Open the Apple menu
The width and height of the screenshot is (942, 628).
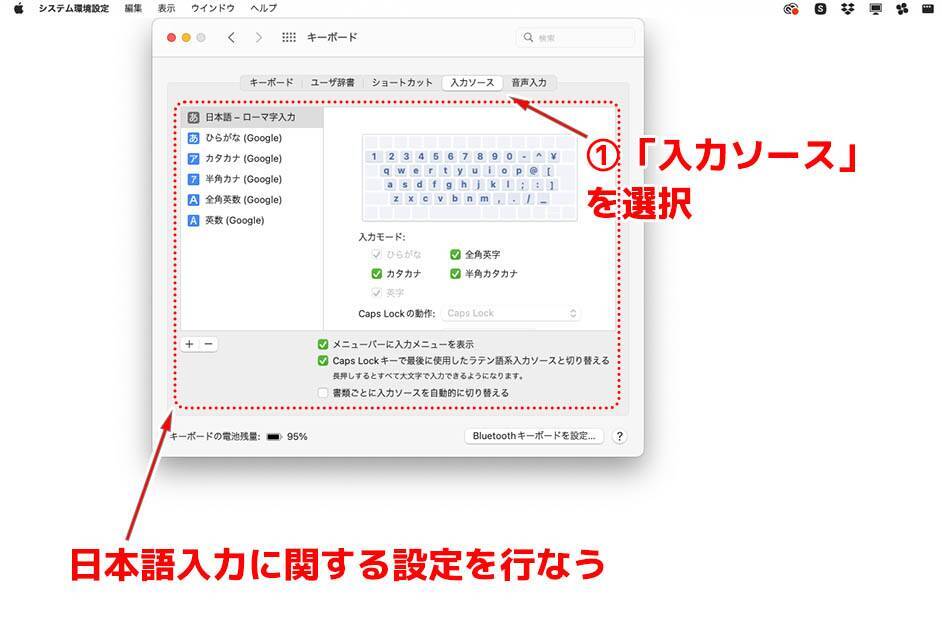[19, 8]
